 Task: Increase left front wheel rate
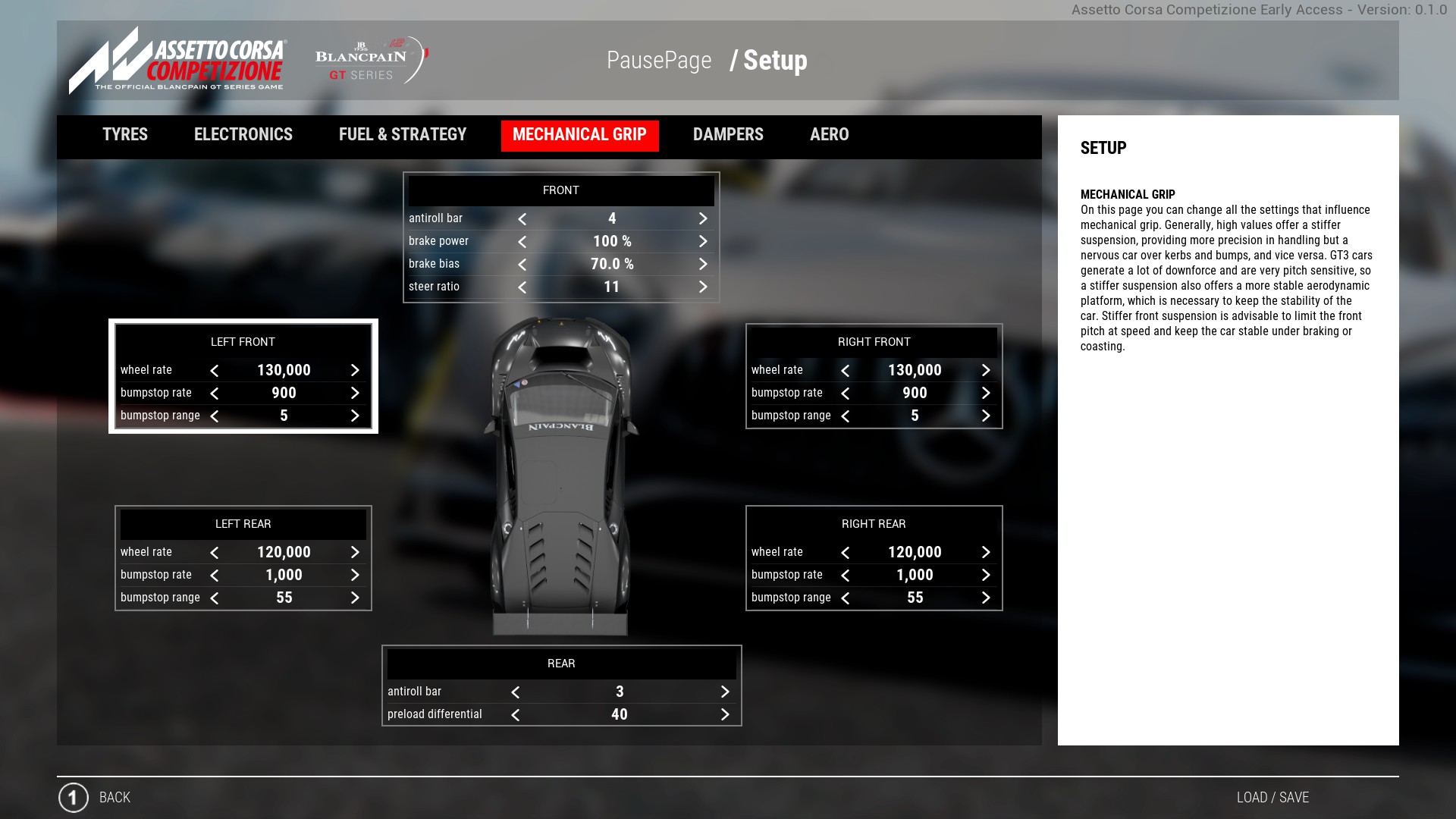[x=355, y=370]
